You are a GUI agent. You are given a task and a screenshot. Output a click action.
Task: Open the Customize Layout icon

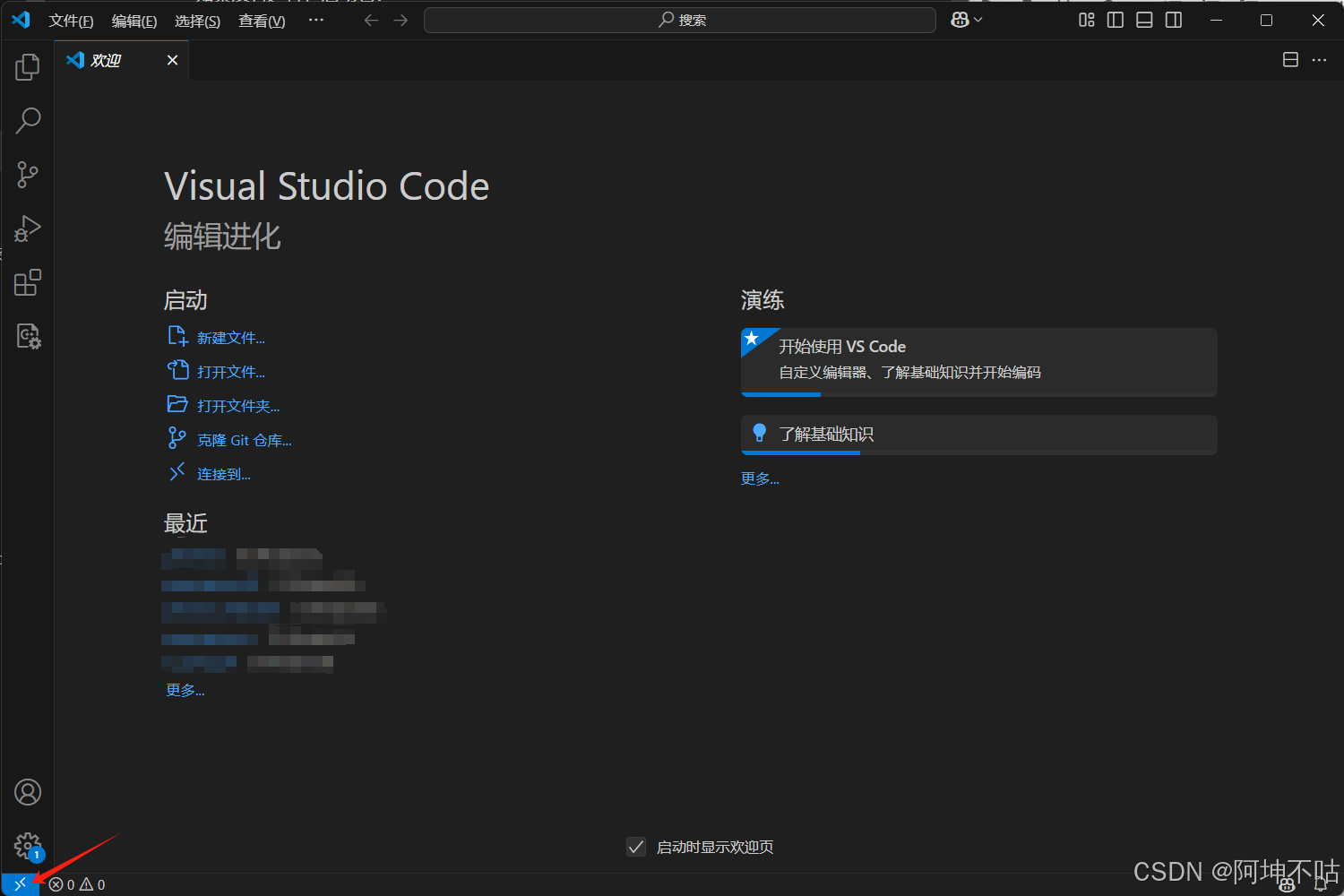[1087, 20]
